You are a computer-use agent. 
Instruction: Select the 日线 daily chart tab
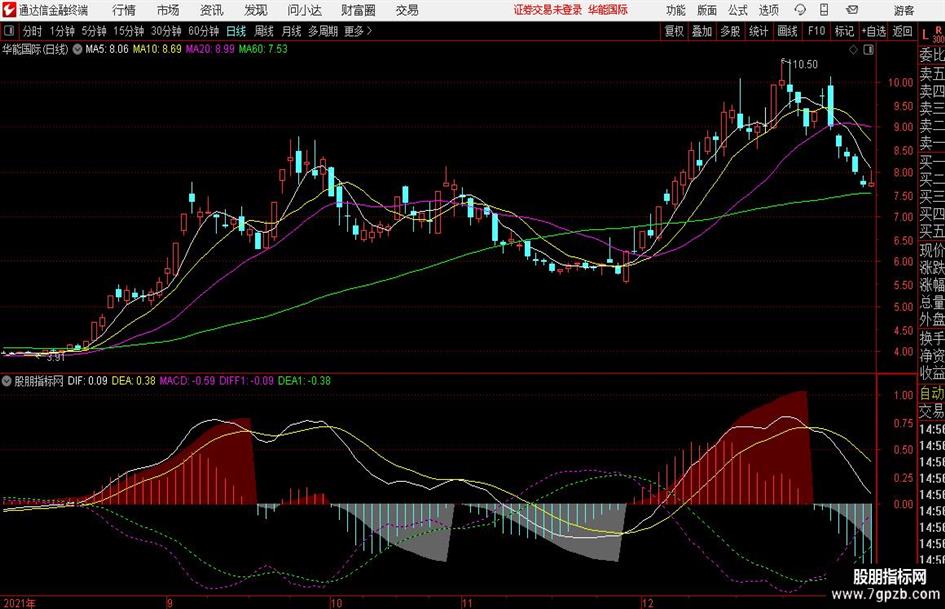pyautogui.click(x=236, y=31)
